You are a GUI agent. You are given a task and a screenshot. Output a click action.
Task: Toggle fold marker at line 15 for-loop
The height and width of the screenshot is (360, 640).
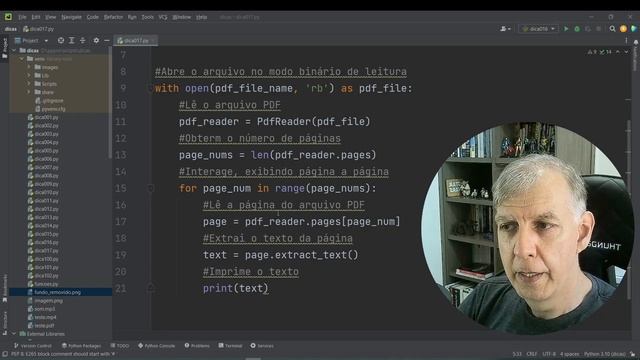[x=151, y=188]
